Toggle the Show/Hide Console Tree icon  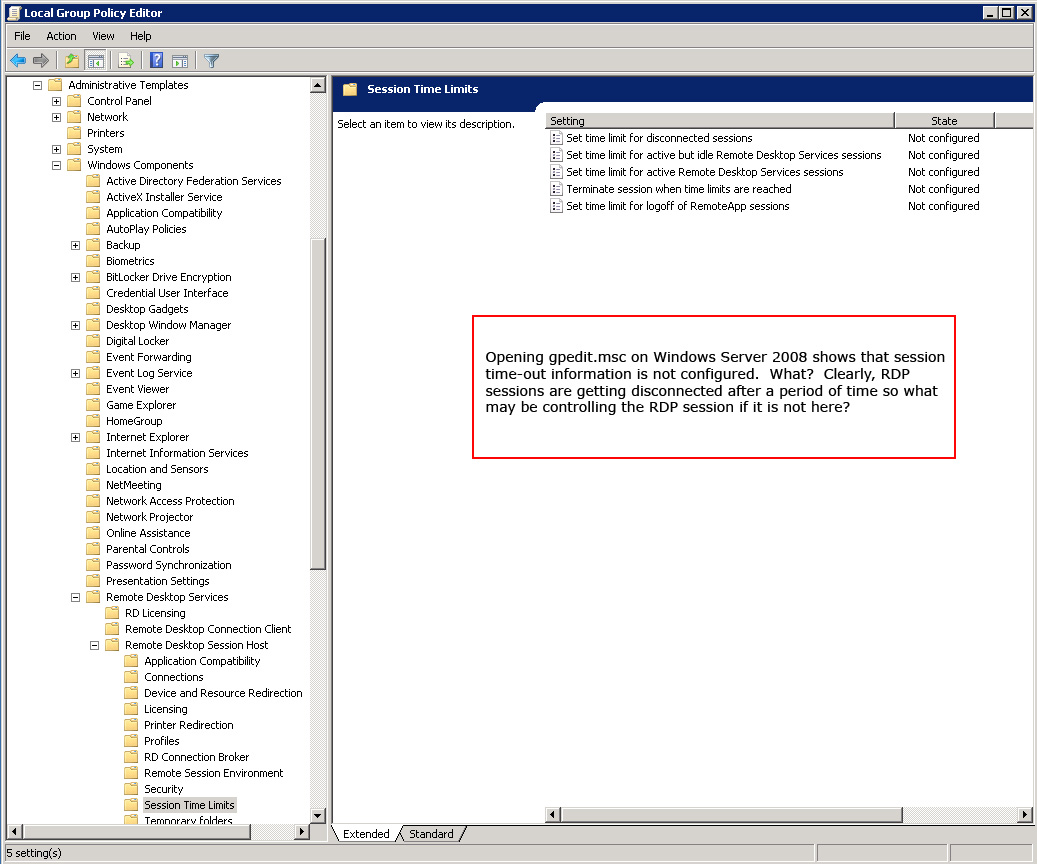click(96, 61)
